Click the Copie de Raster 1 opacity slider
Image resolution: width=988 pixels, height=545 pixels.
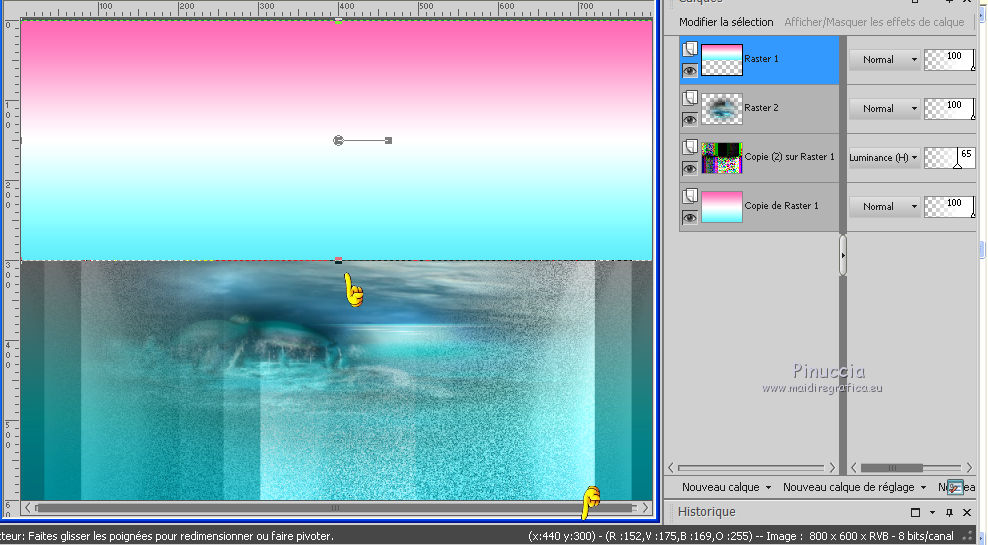point(950,207)
